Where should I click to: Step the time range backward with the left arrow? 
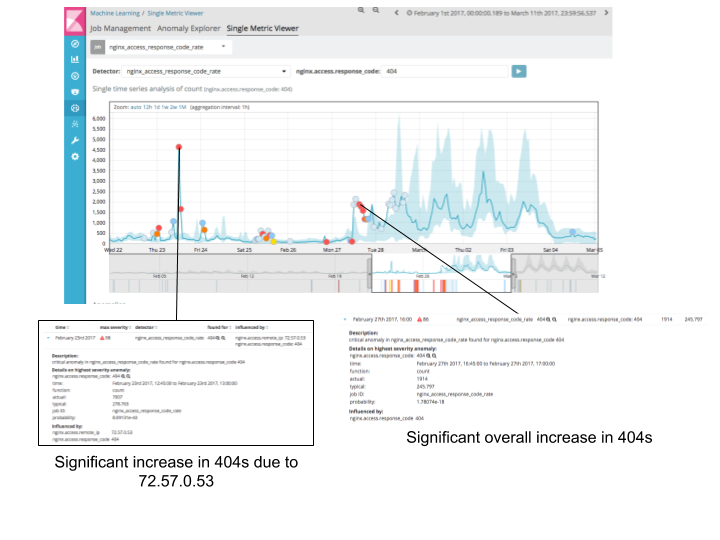click(396, 13)
